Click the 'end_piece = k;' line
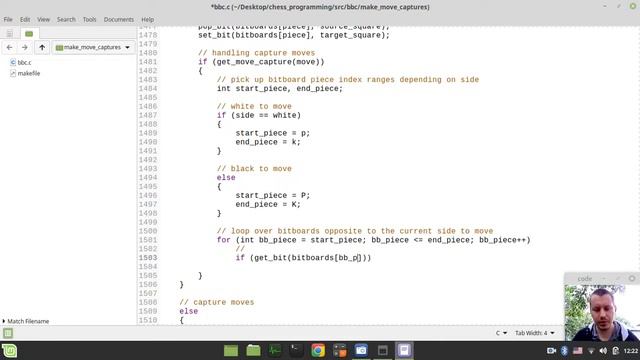The width and height of the screenshot is (640, 360). (268, 142)
